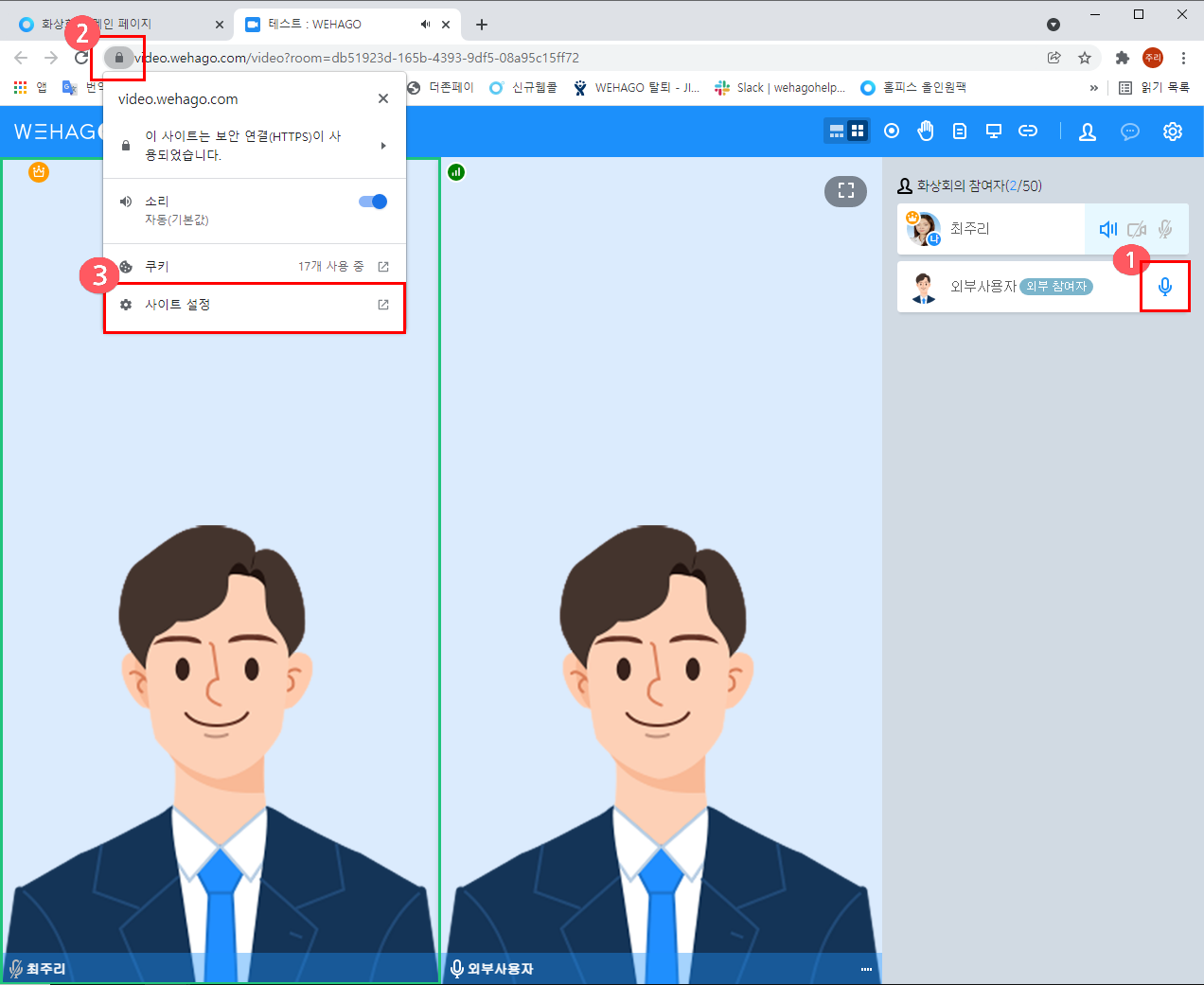Open the Slack wehagohelp bookmark

[x=780, y=88]
